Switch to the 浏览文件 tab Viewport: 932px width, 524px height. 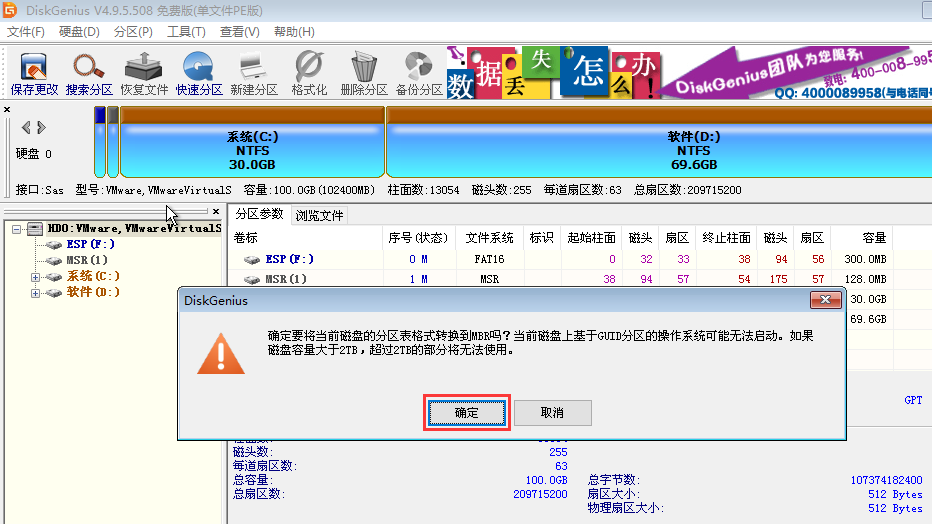click(x=319, y=215)
